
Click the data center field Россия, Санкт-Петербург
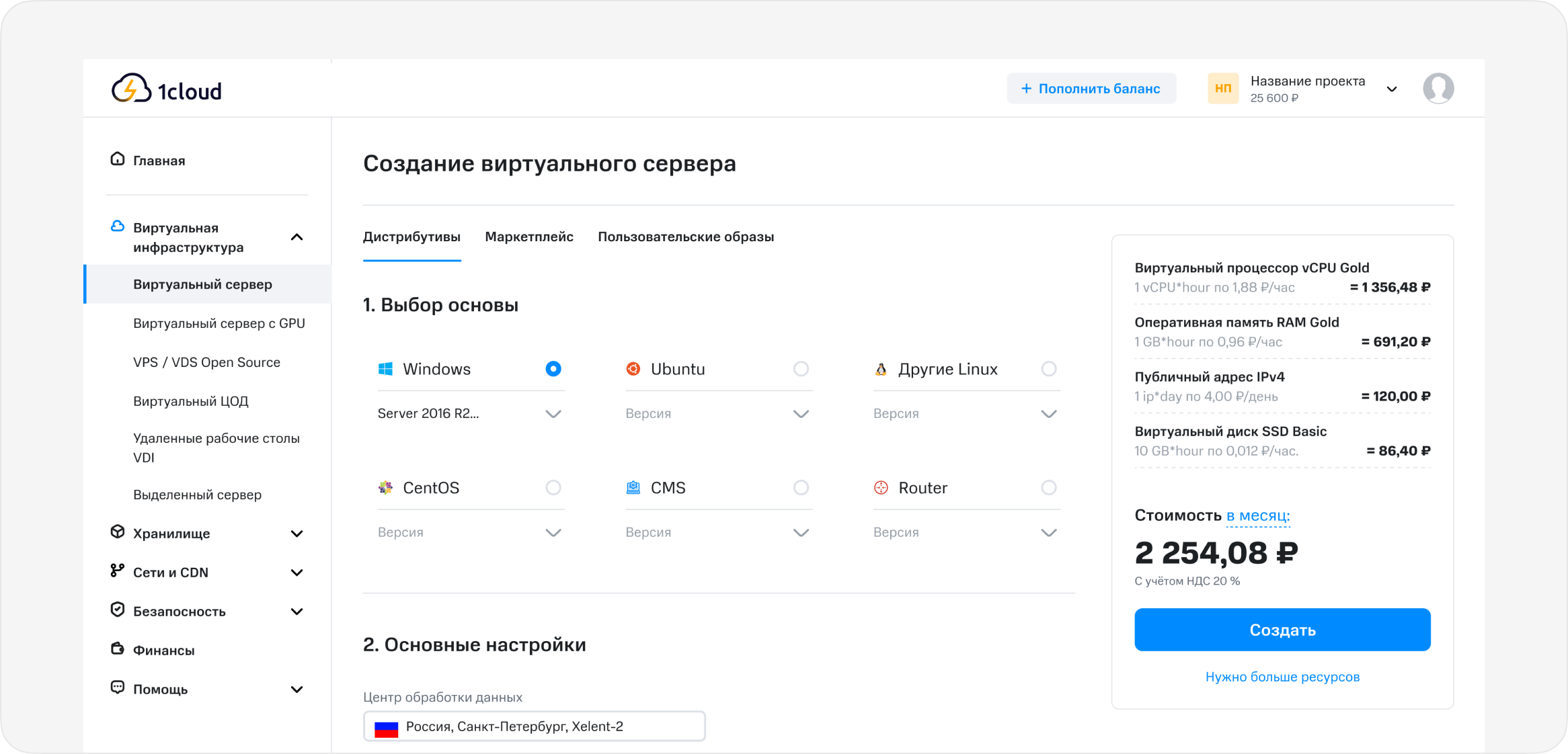pos(534,726)
